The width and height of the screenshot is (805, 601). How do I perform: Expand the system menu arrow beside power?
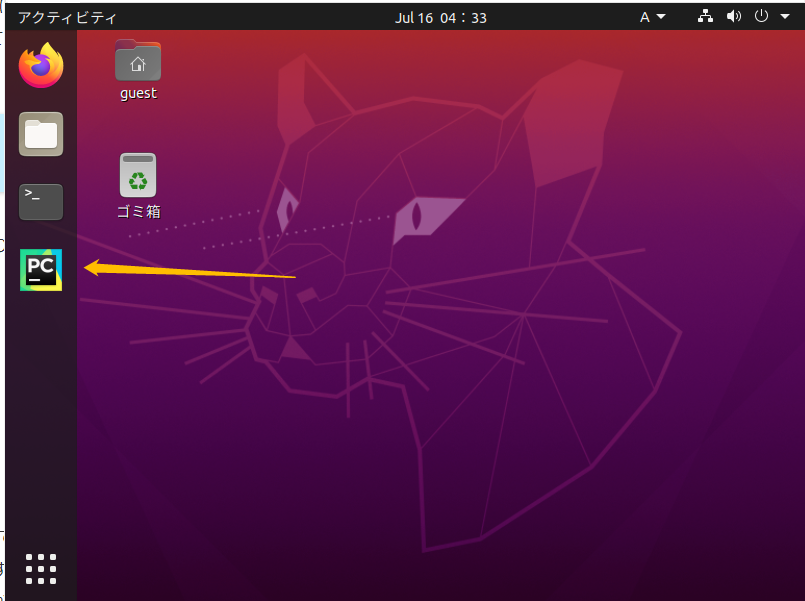(781, 17)
